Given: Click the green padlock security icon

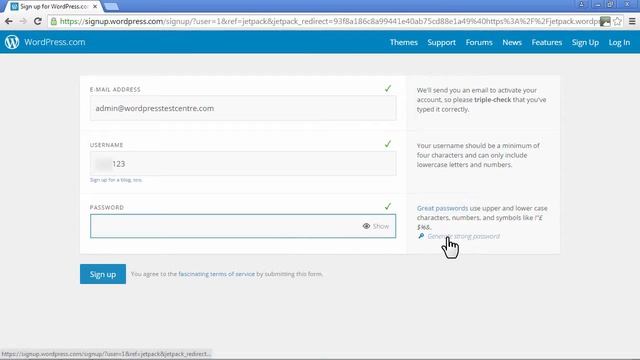Looking at the screenshot, I should click(53, 21).
